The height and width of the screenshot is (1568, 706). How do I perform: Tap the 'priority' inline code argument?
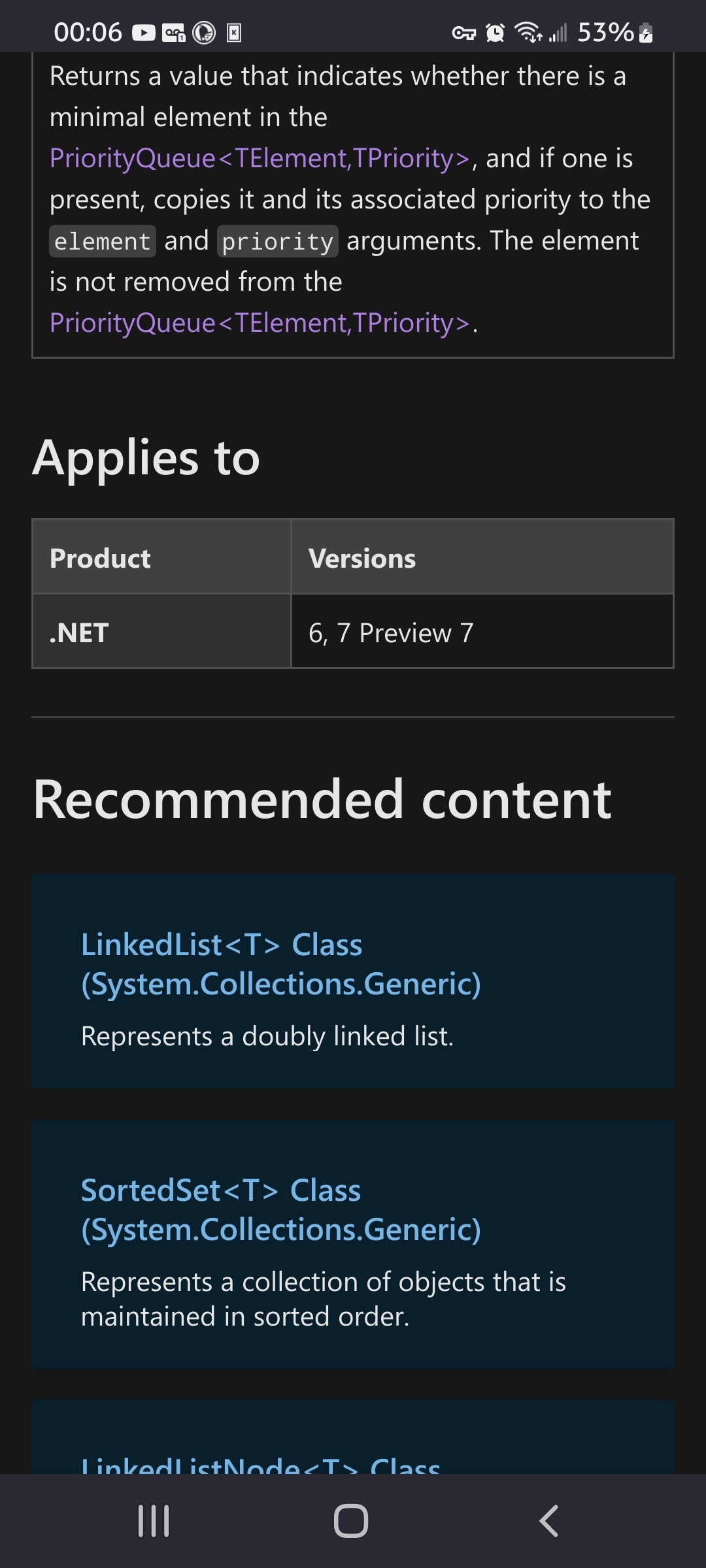pyautogui.click(x=277, y=242)
